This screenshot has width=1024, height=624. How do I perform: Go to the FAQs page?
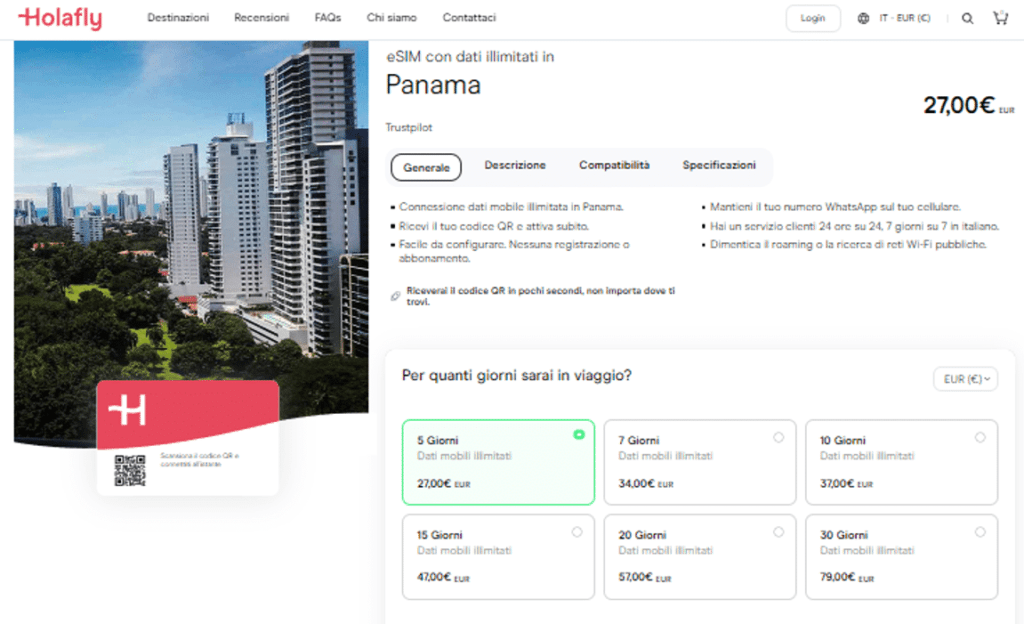coord(328,18)
